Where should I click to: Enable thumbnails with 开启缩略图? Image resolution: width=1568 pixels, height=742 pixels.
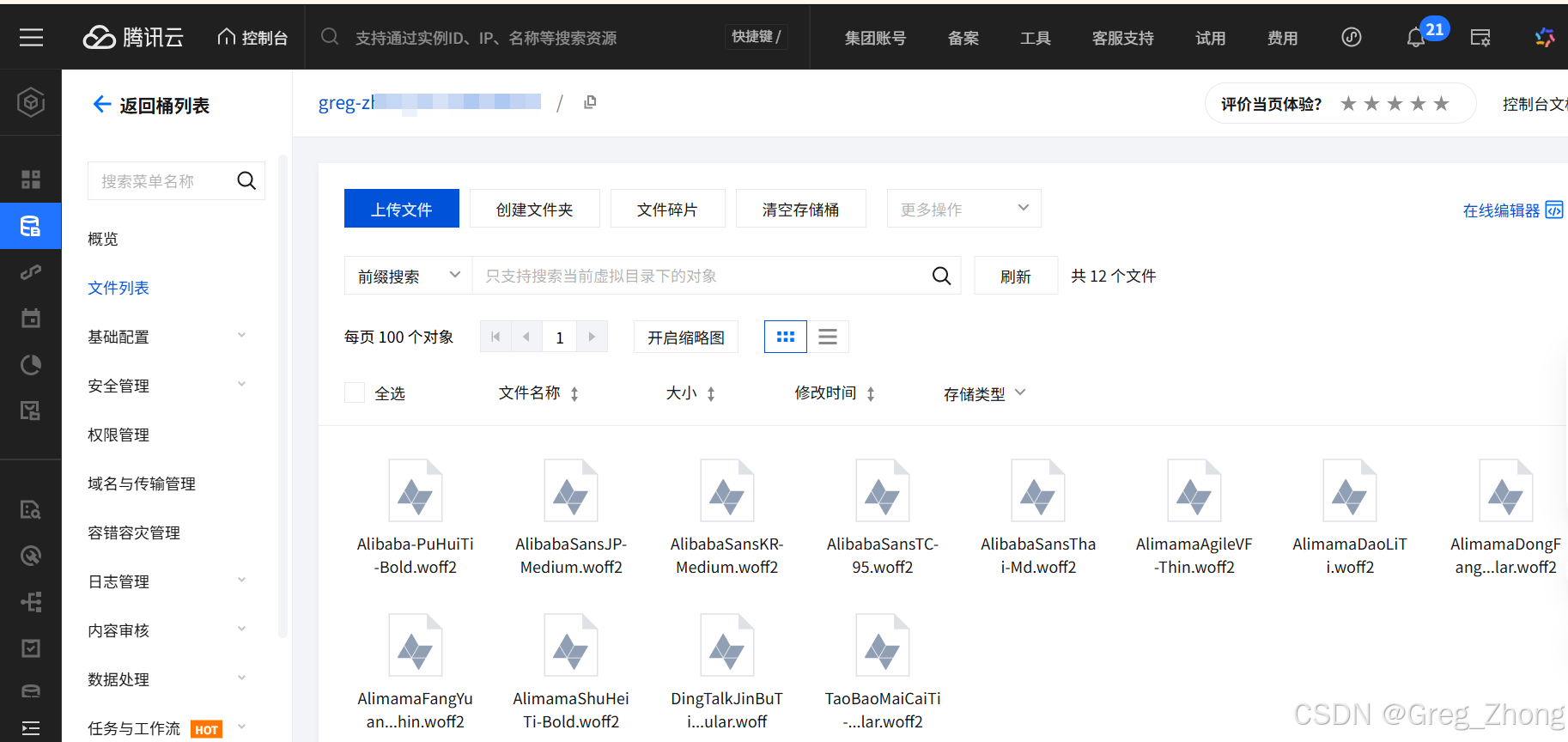pos(686,337)
